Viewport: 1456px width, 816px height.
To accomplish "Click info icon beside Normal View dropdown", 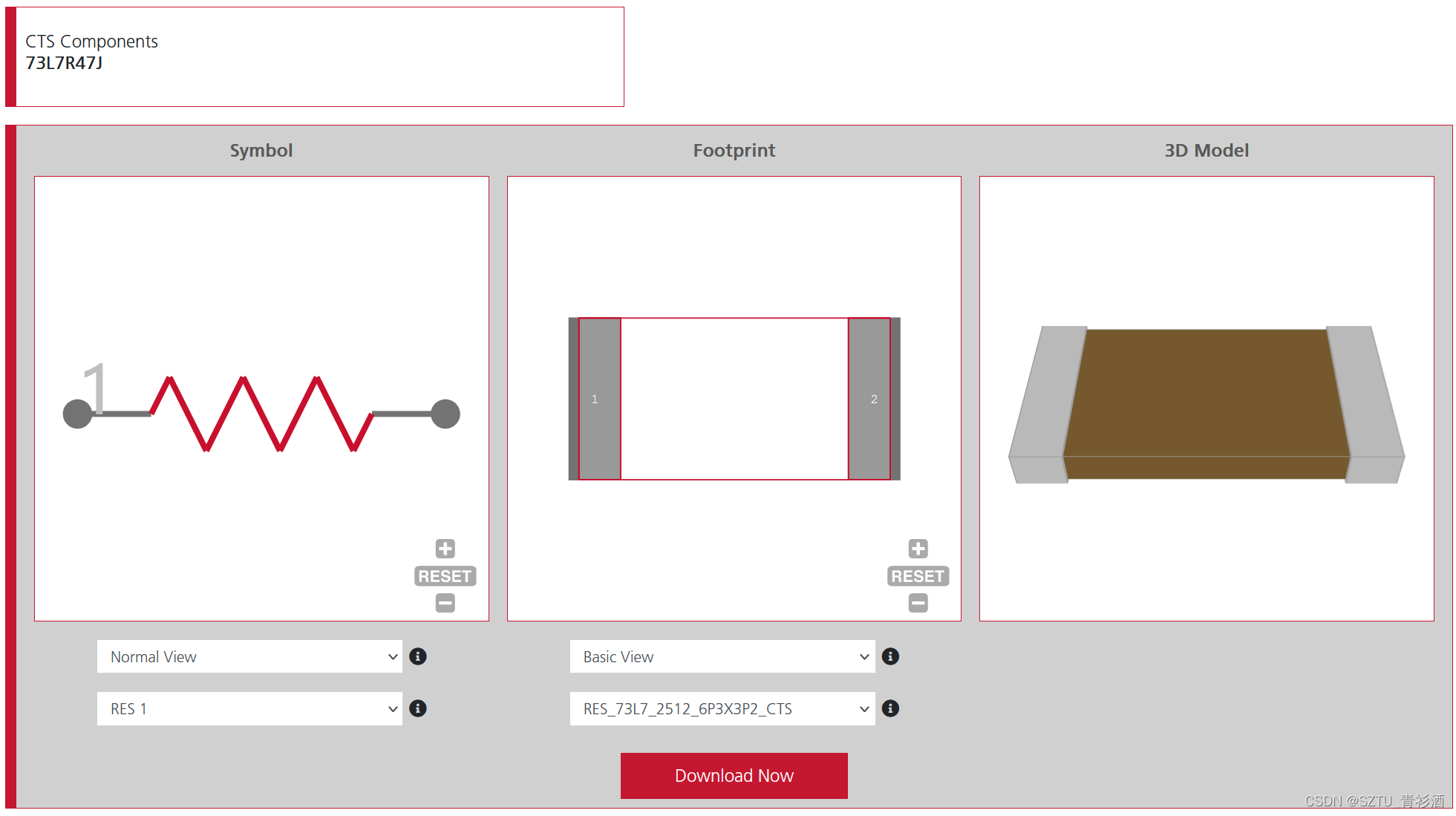I will click(x=418, y=656).
